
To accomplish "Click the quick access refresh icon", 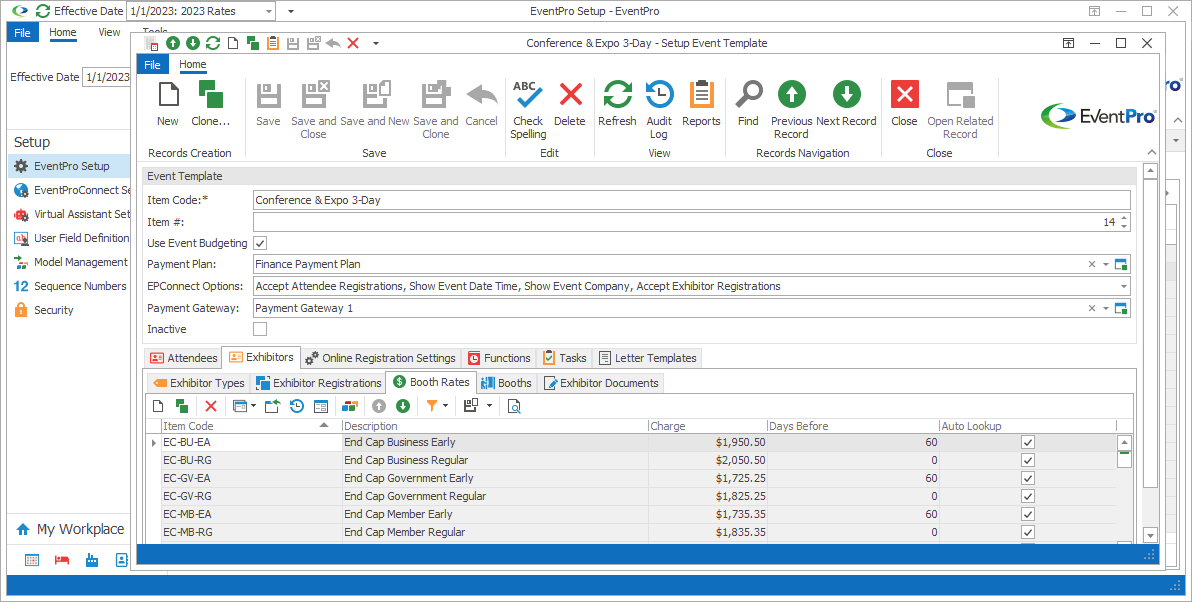I will (213, 43).
